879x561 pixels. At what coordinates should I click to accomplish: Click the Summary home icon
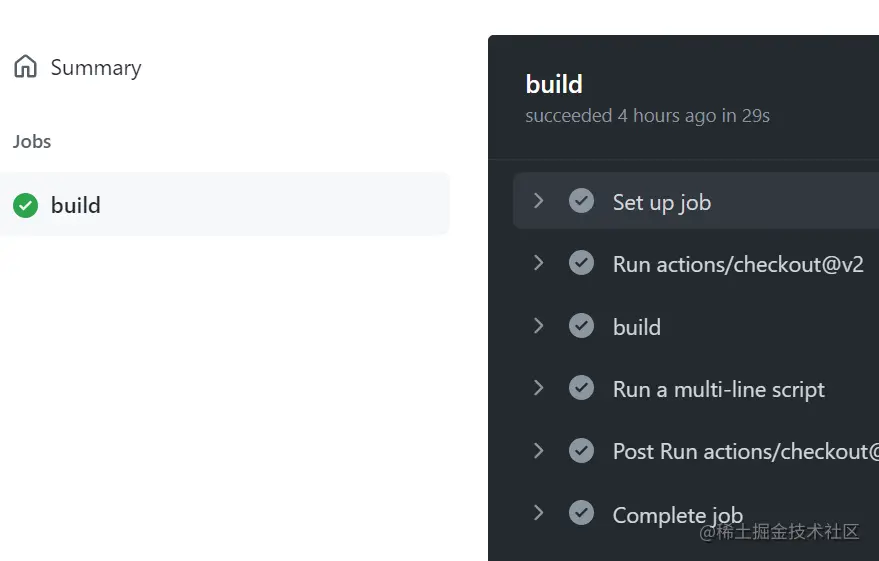pos(25,67)
